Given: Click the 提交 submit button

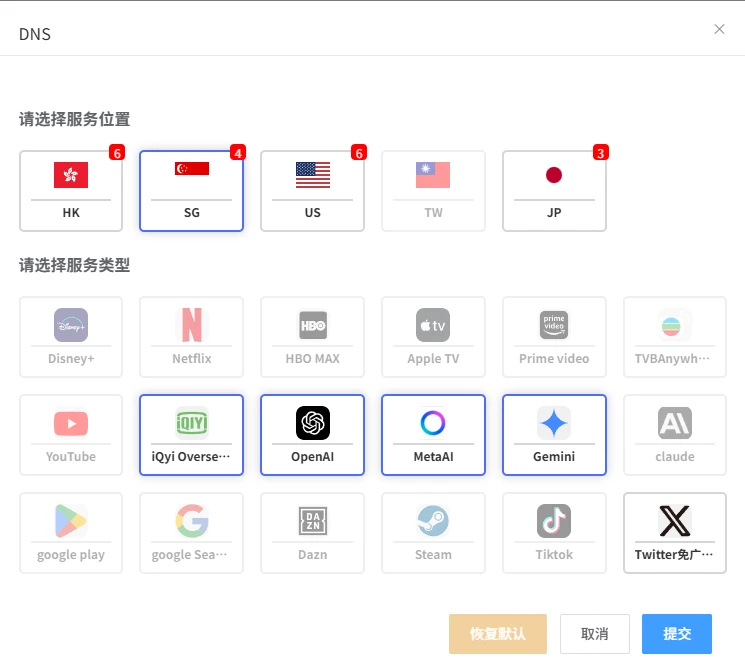Looking at the screenshot, I should (x=676, y=634).
